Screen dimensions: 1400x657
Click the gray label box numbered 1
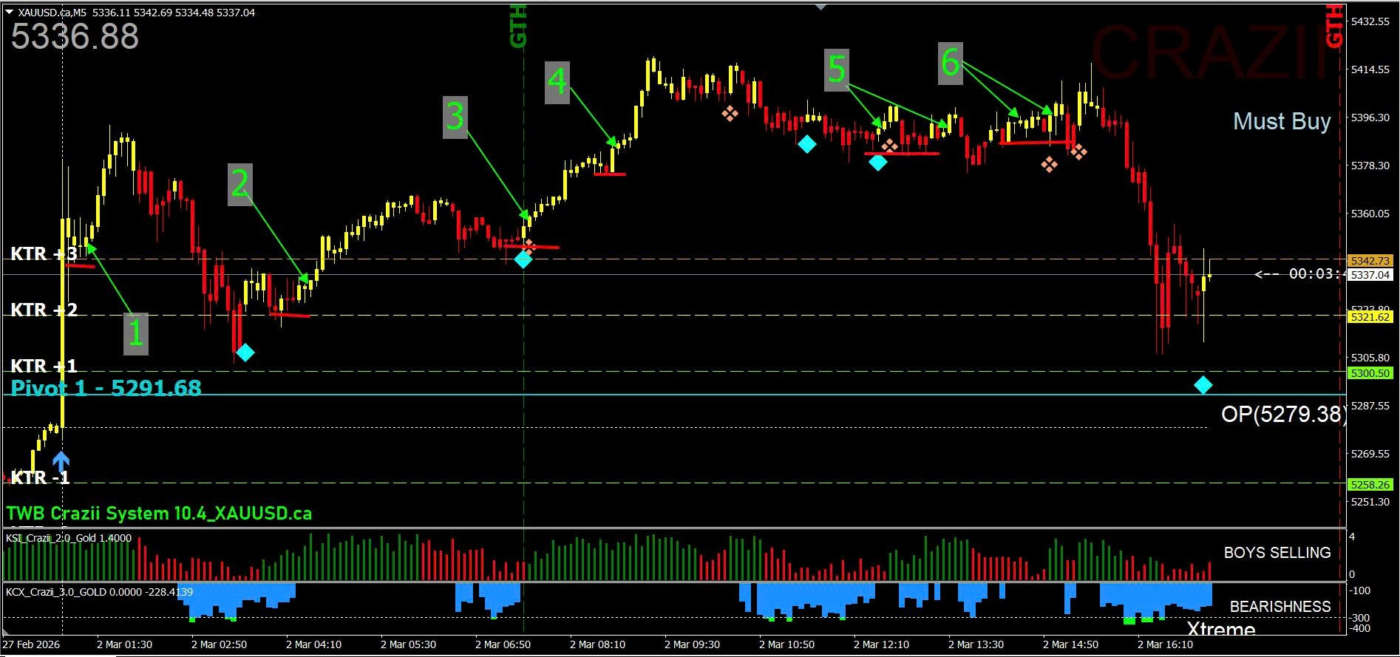pyautogui.click(x=135, y=333)
